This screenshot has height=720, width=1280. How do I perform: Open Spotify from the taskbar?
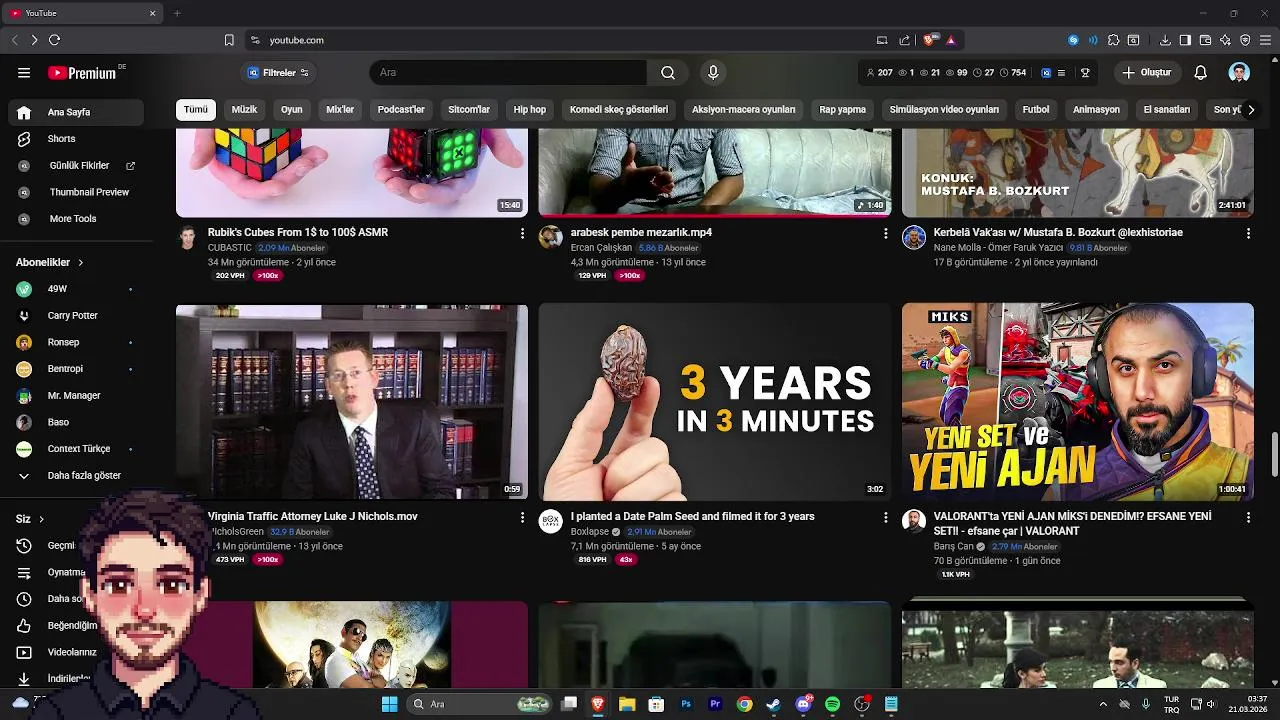[832, 704]
